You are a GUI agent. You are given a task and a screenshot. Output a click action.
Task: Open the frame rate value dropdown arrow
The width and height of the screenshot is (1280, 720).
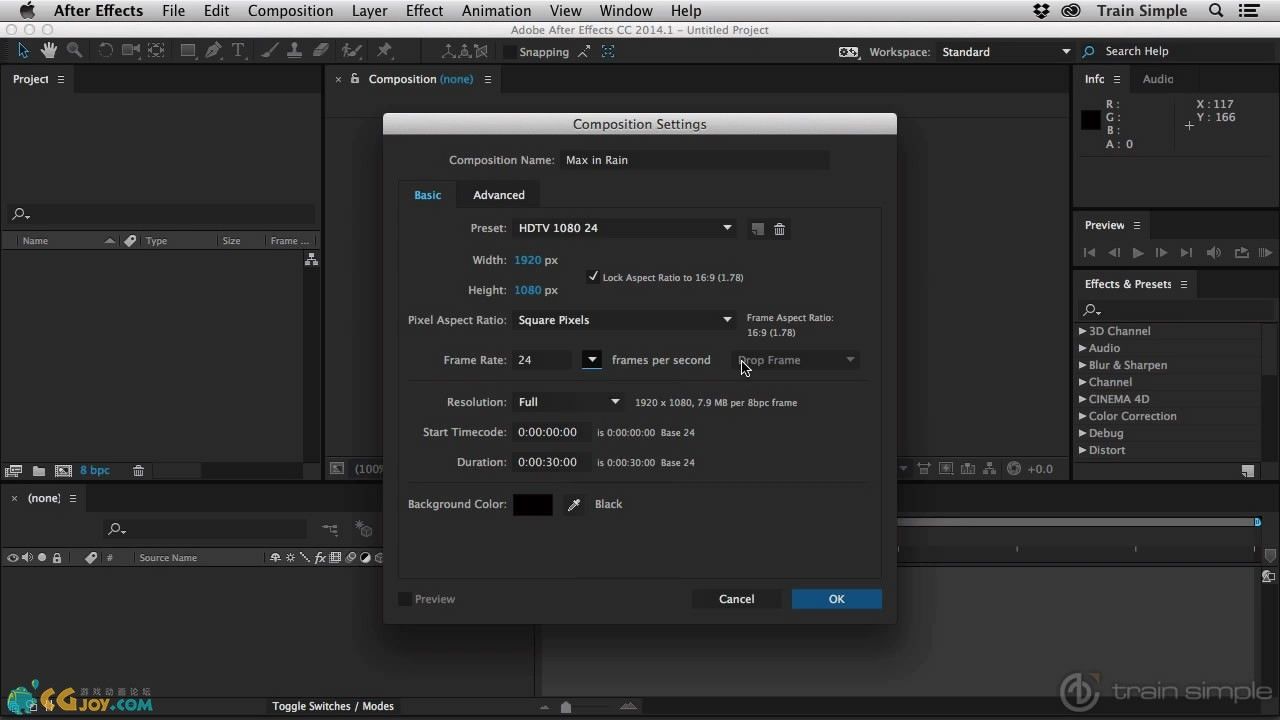592,360
